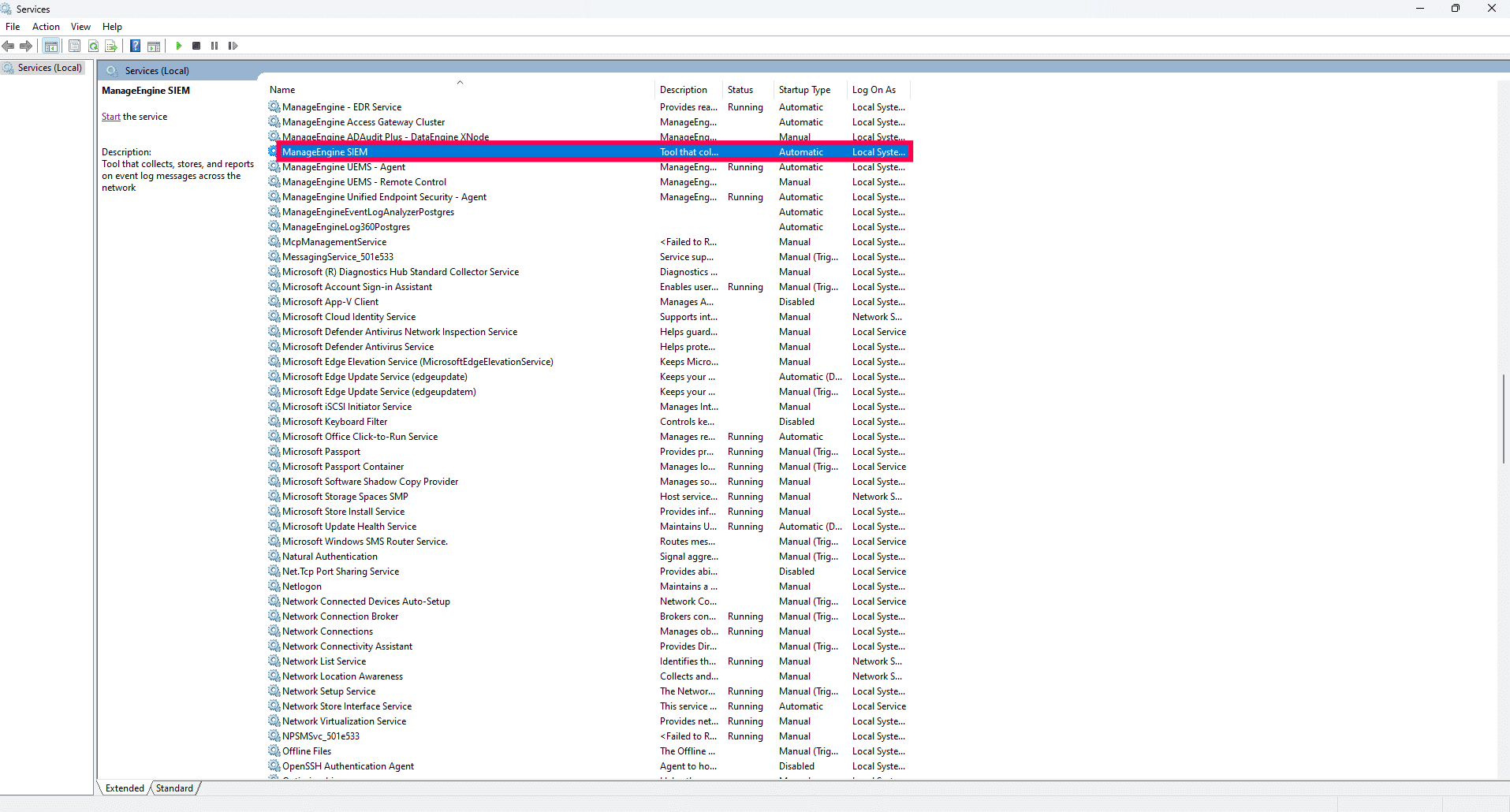Click the gear icon beside Network Connections
The image size is (1510, 812).
click(274, 631)
